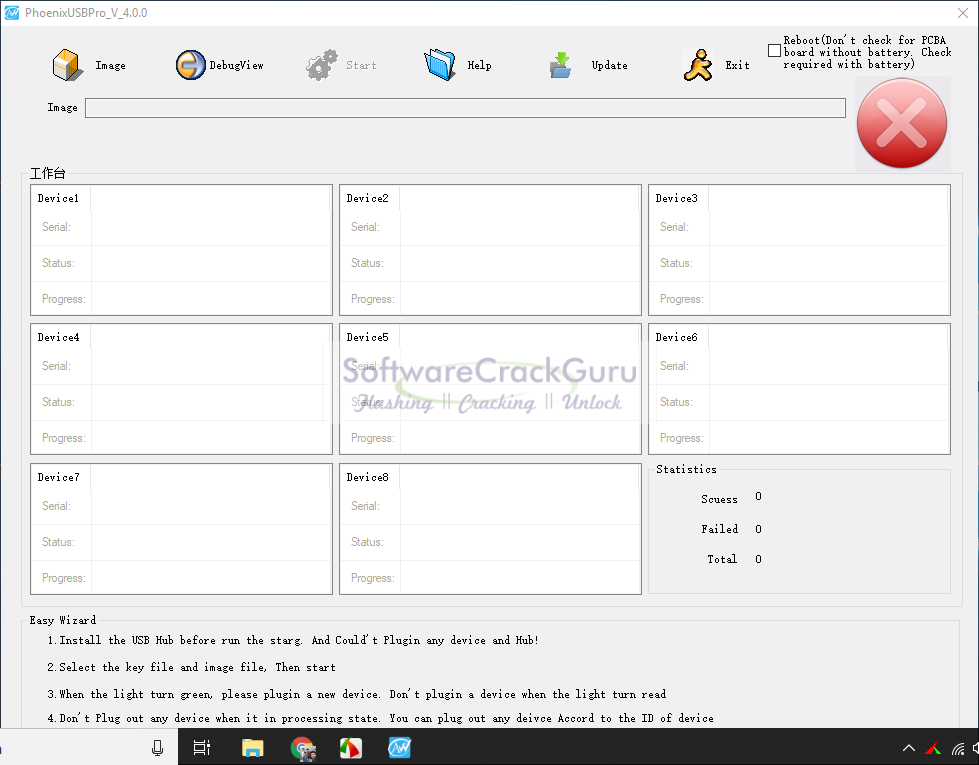The height and width of the screenshot is (765, 979).
Task: Show hidden tray icons with the chevron
Action: [x=909, y=748]
